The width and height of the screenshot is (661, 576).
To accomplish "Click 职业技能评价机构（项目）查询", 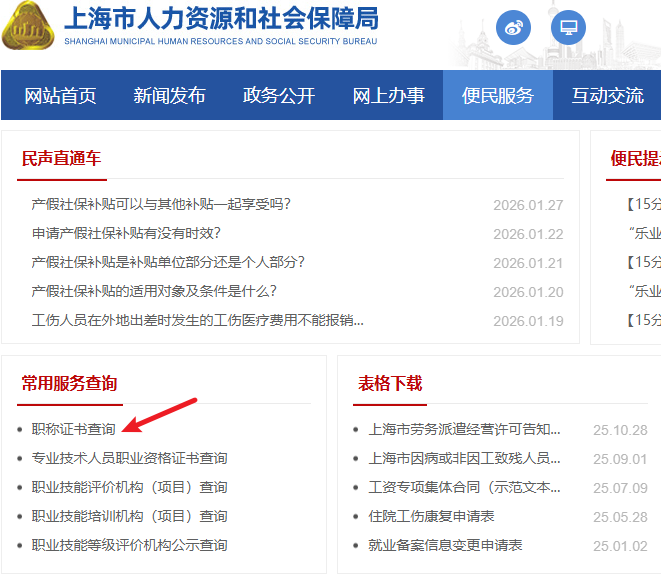I will [x=129, y=487].
